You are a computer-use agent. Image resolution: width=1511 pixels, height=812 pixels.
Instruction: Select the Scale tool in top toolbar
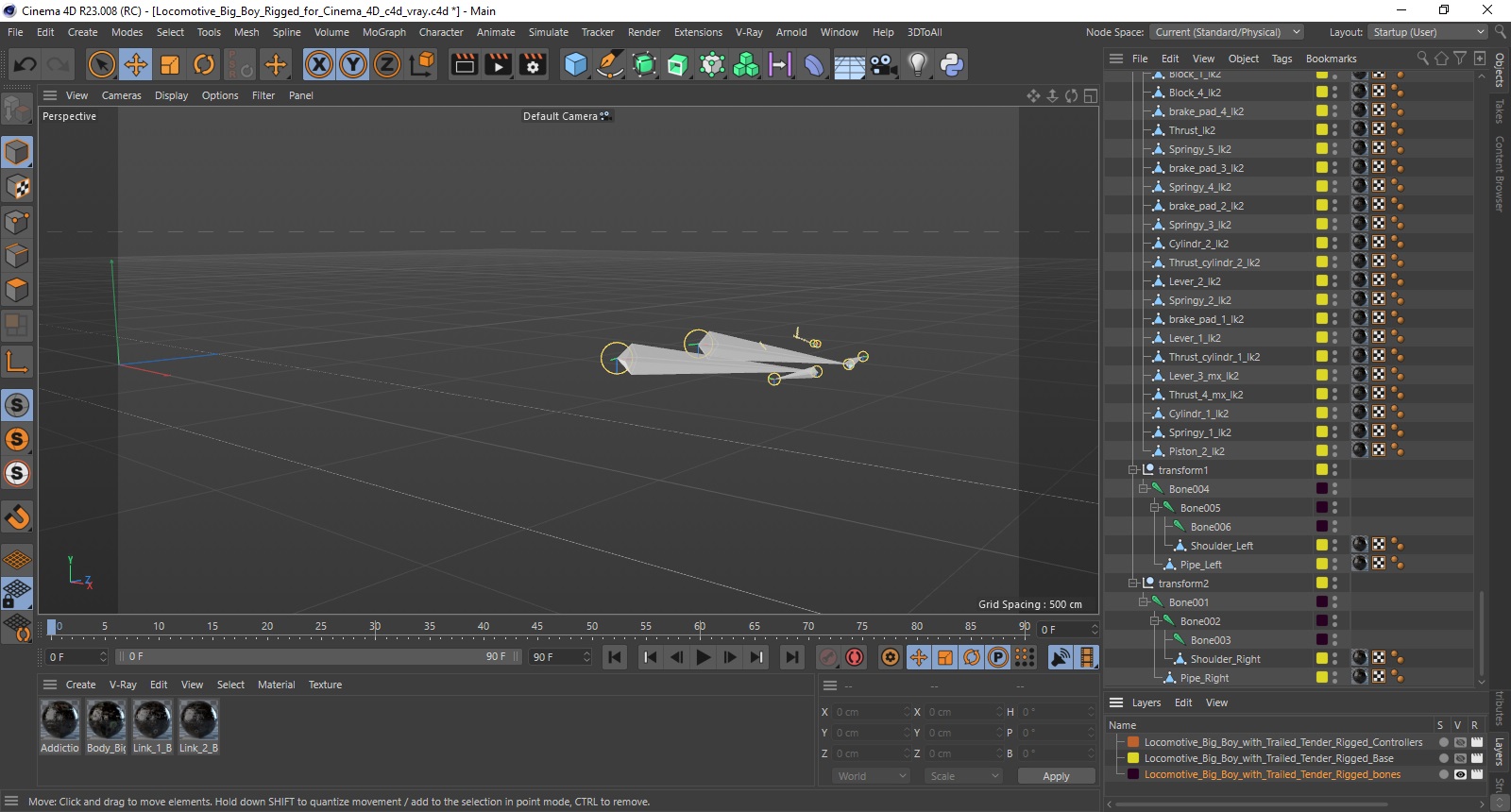[170, 64]
